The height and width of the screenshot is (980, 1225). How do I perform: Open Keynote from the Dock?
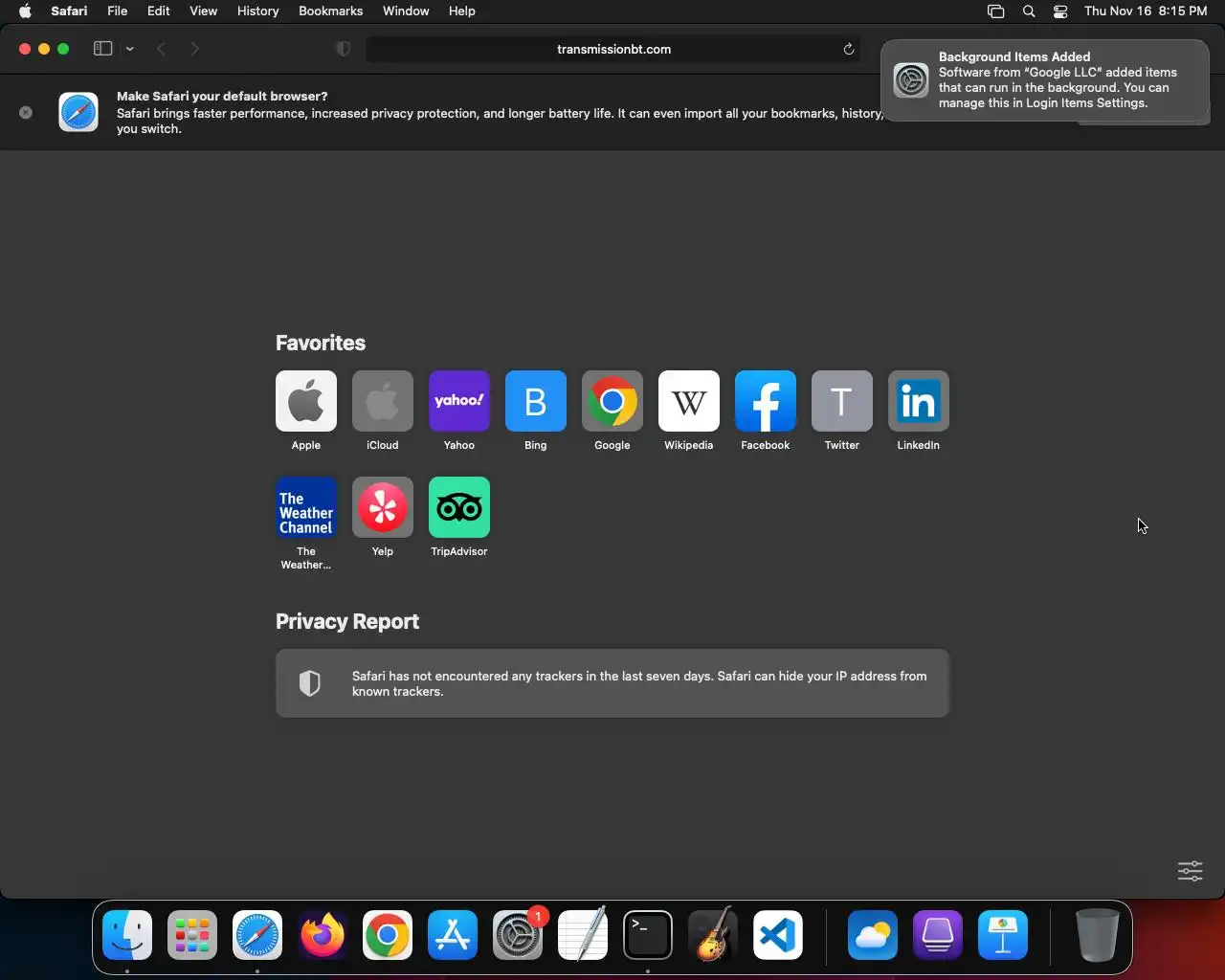(x=1003, y=935)
